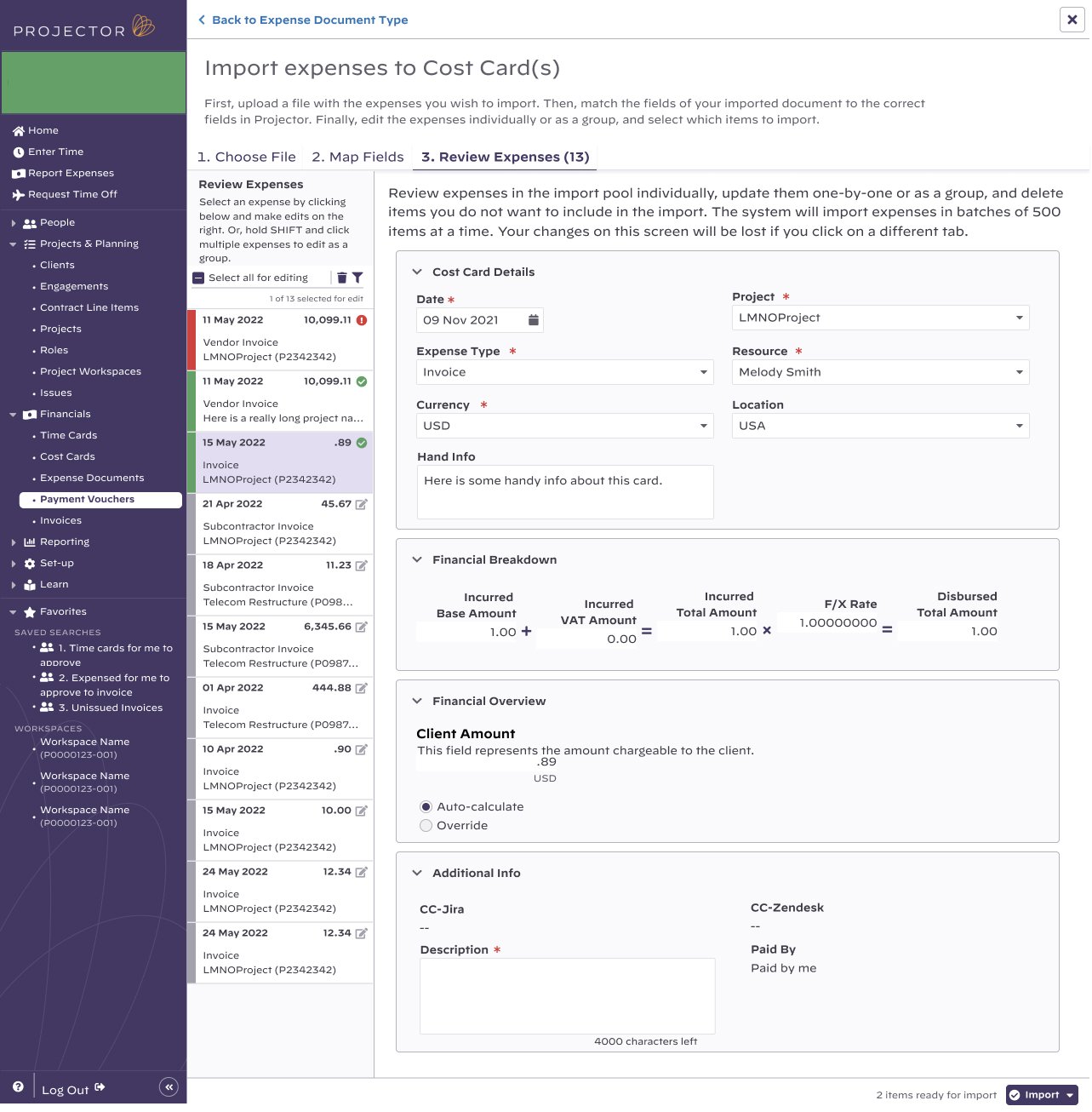Image resolution: width=1092 pixels, height=1112 pixels.
Task: Collapse the Additional Info section
Action: click(x=417, y=874)
